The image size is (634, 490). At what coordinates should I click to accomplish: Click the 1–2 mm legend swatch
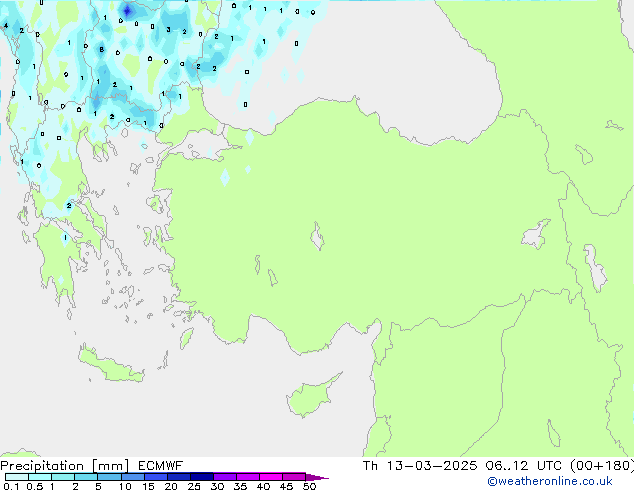pyautogui.click(x=63, y=477)
